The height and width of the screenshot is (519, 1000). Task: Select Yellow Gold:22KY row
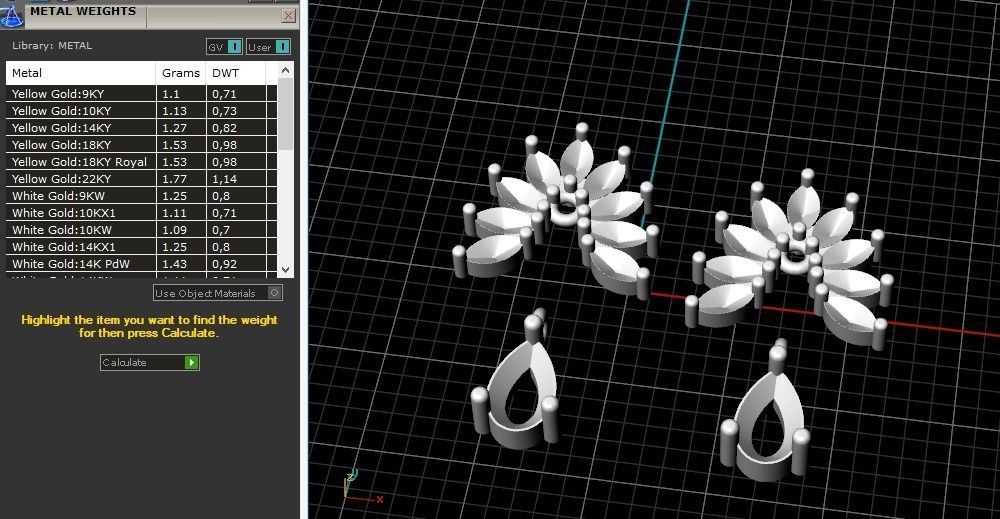pos(142,179)
